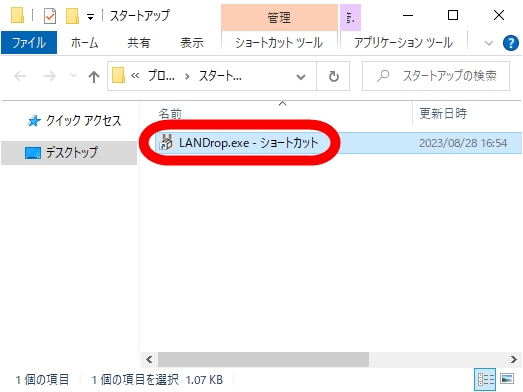Refresh the folder view
Image resolution: width=523 pixels, height=392 pixels.
[334, 76]
